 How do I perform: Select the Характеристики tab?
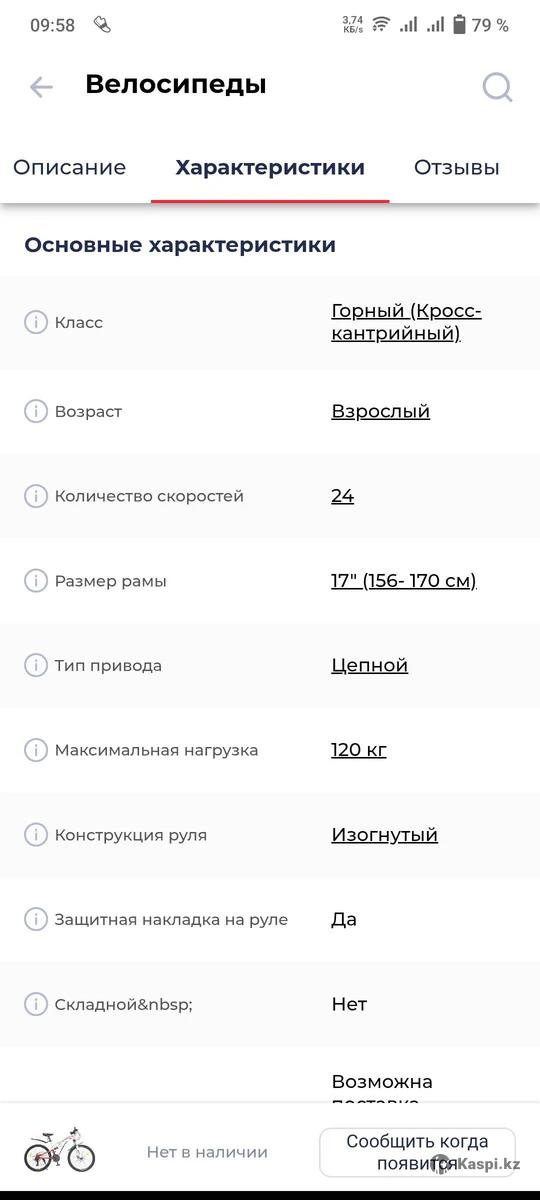point(270,168)
